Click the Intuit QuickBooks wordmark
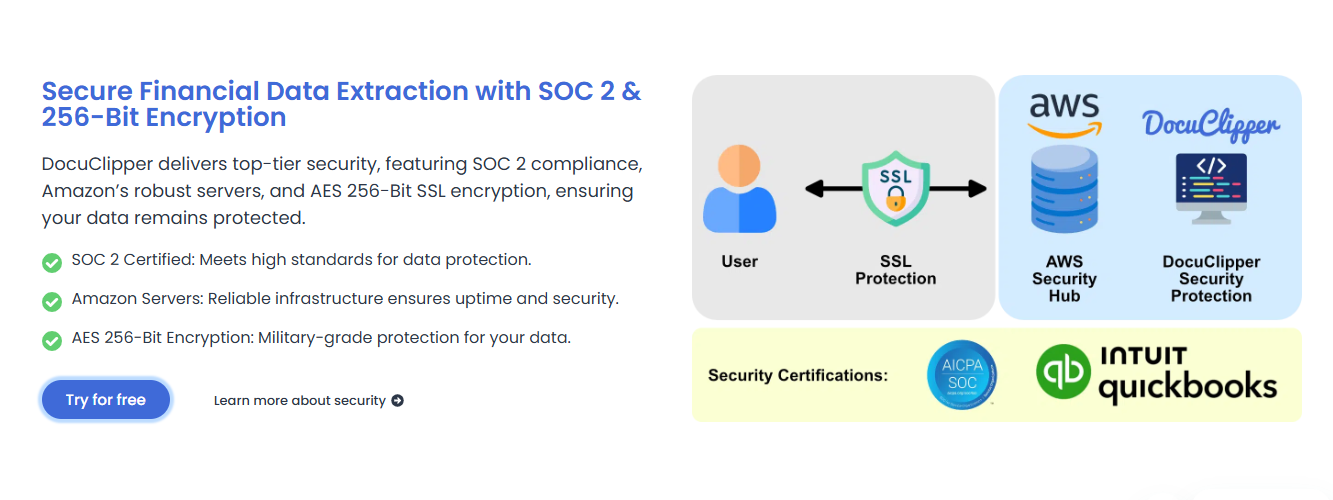Viewport: 1333px width, 500px height. coord(1188,375)
